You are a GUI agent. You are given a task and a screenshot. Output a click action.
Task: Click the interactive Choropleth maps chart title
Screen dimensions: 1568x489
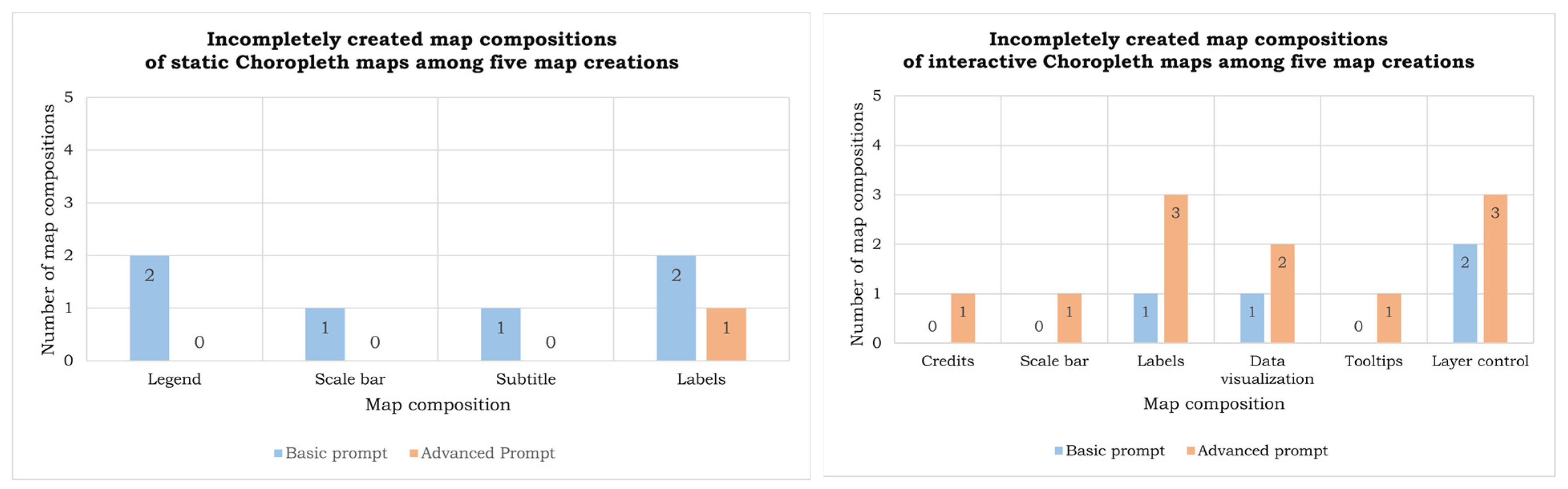tap(1188, 51)
